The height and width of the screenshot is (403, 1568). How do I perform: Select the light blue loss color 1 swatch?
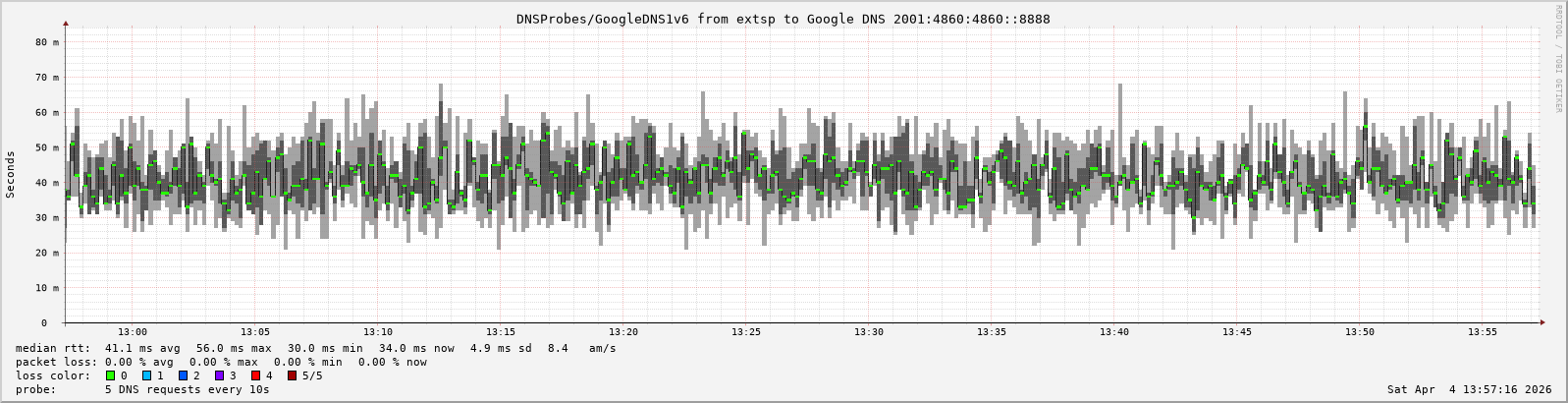point(146,375)
